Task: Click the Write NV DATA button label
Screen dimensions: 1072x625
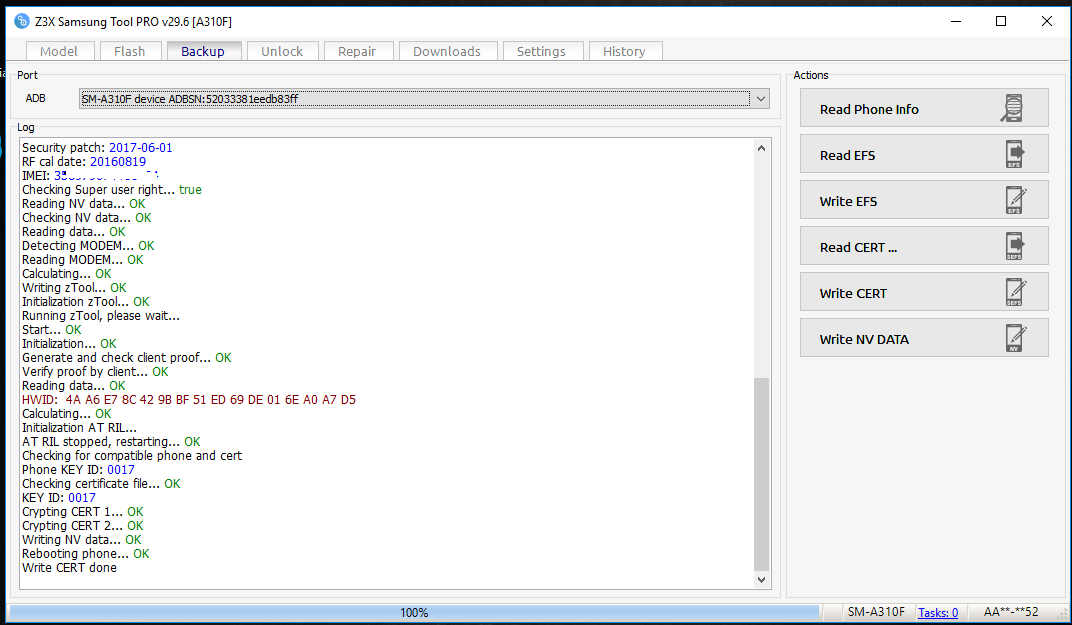Action: click(864, 338)
